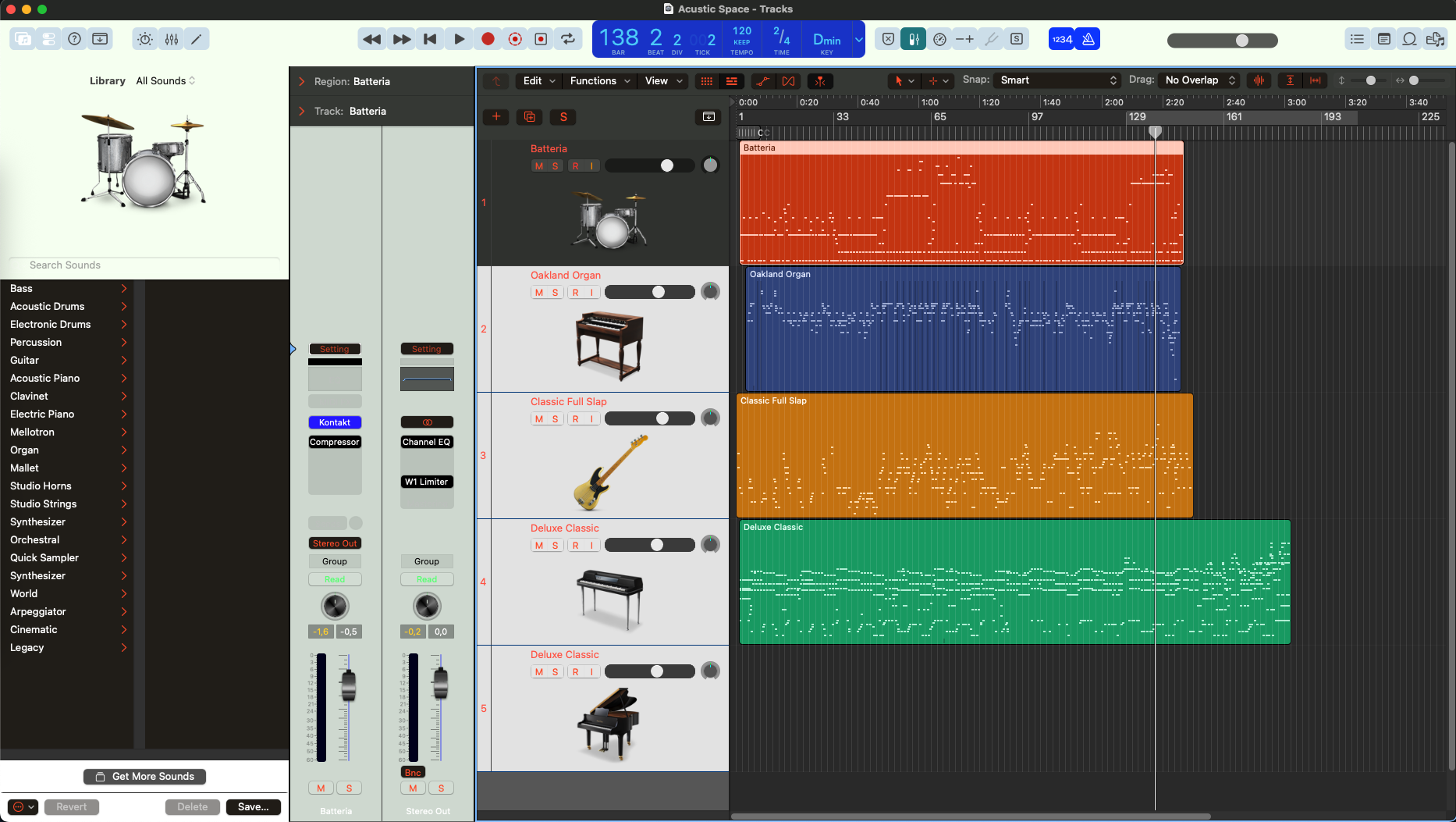Click the Kontakt instrument slot

click(x=335, y=422)
